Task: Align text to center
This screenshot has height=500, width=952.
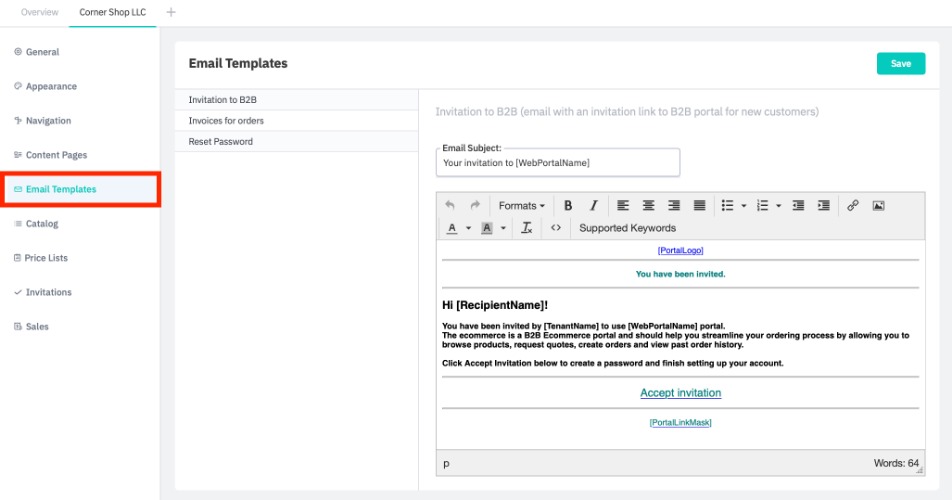Action: [x=648, y=206]
